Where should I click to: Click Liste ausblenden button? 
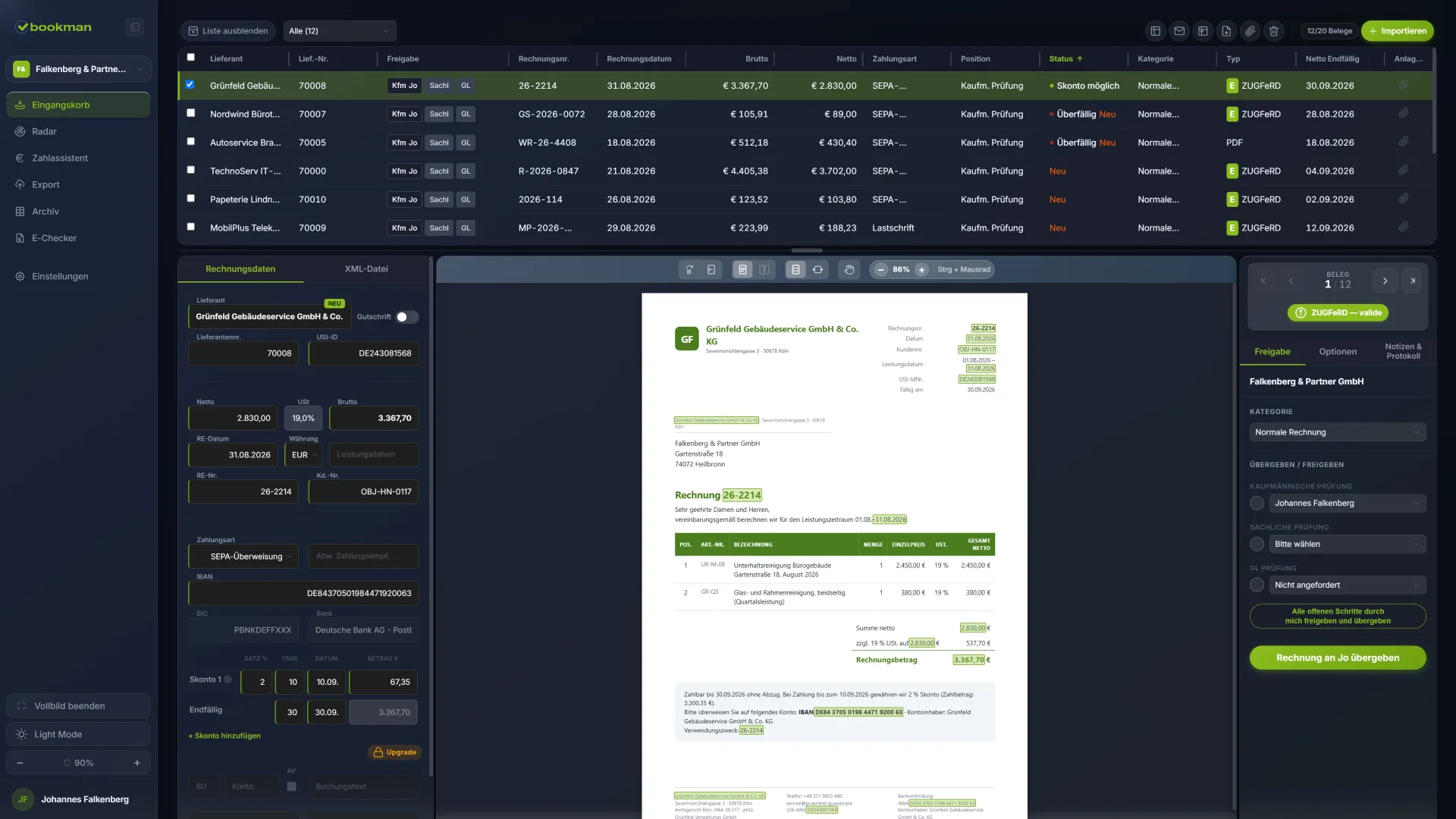pos(228,31)
